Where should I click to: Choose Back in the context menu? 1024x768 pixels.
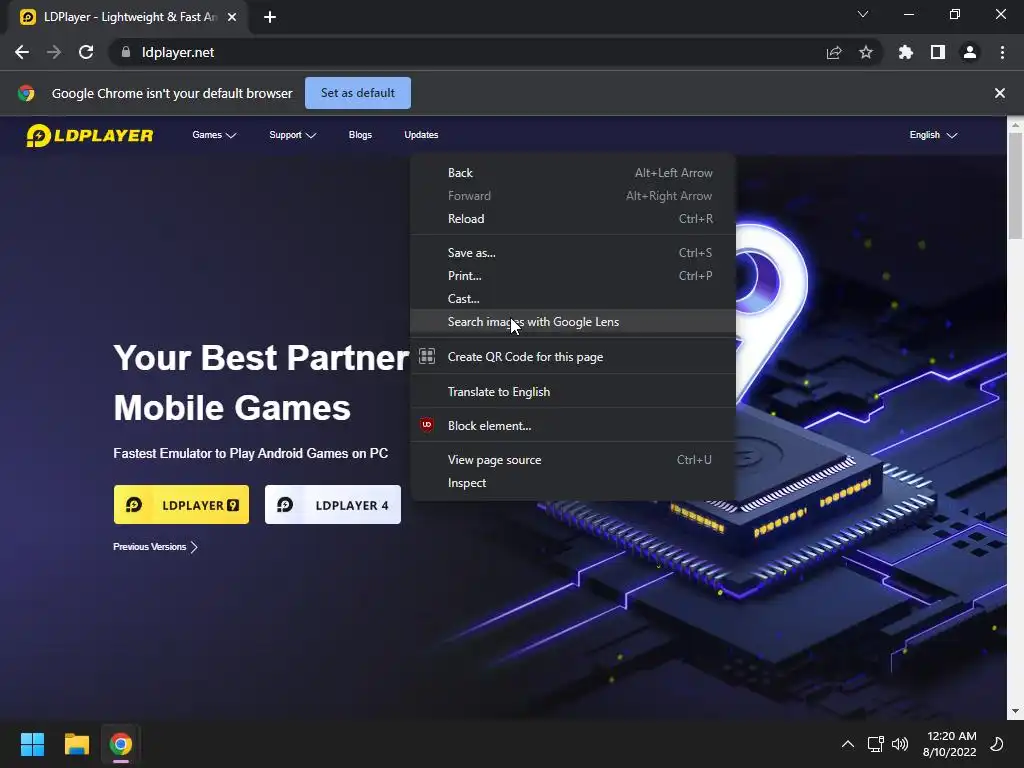pos(573,173)
